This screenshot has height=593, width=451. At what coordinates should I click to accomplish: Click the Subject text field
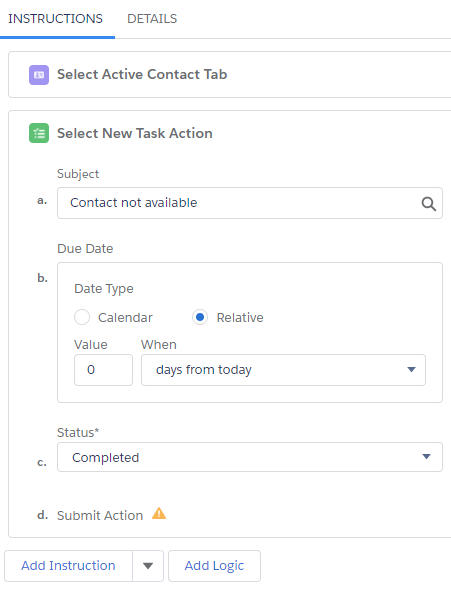250,203
